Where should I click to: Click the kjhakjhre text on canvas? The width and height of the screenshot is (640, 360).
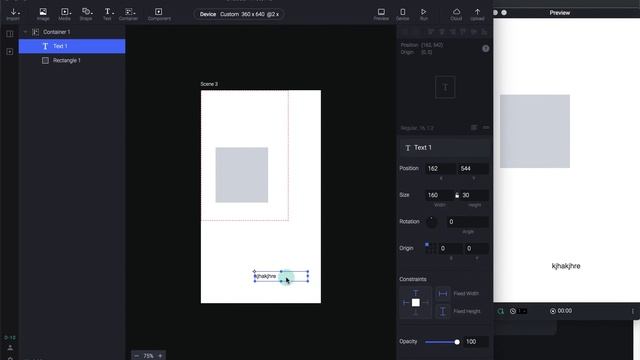click(x=266, y=276)
